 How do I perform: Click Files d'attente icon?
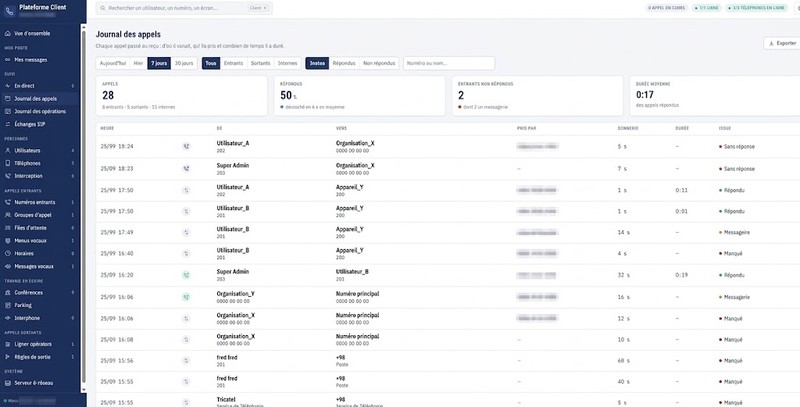pos(8,228)
